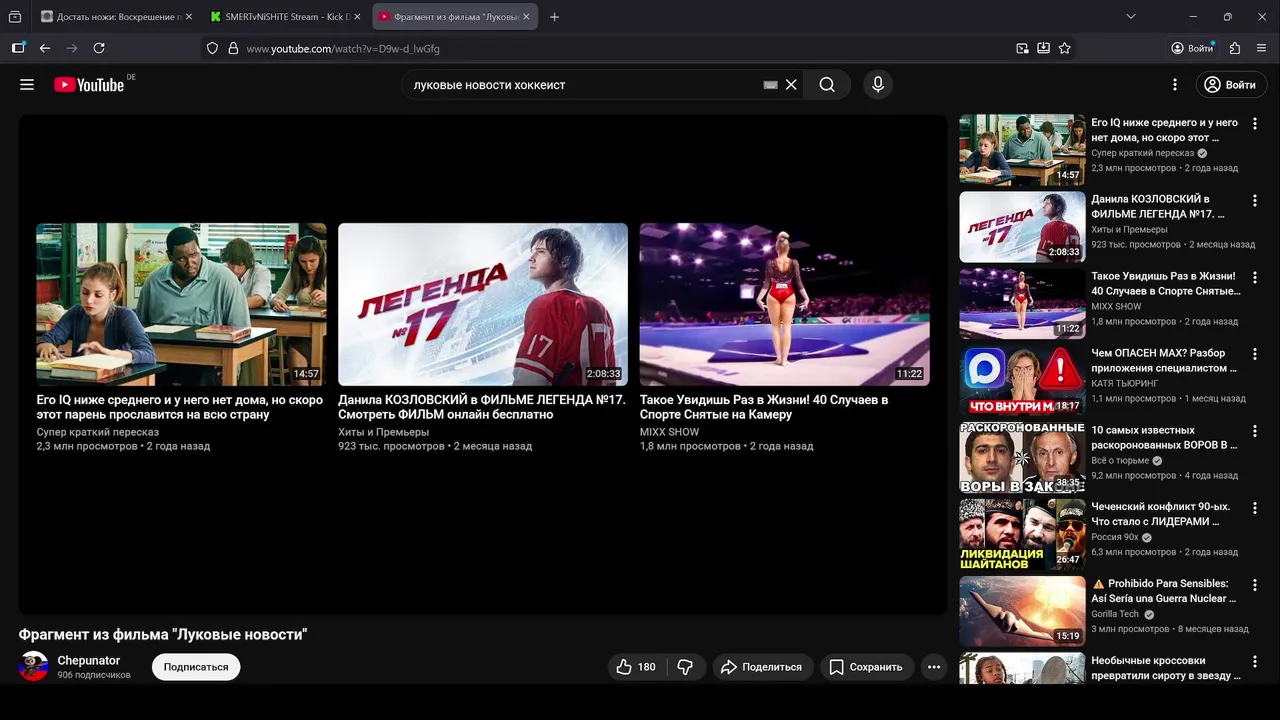
Task: Open endscreen 'Легенда №17' thumbnail
Action: pyautogui.click(x=483, y=304)
